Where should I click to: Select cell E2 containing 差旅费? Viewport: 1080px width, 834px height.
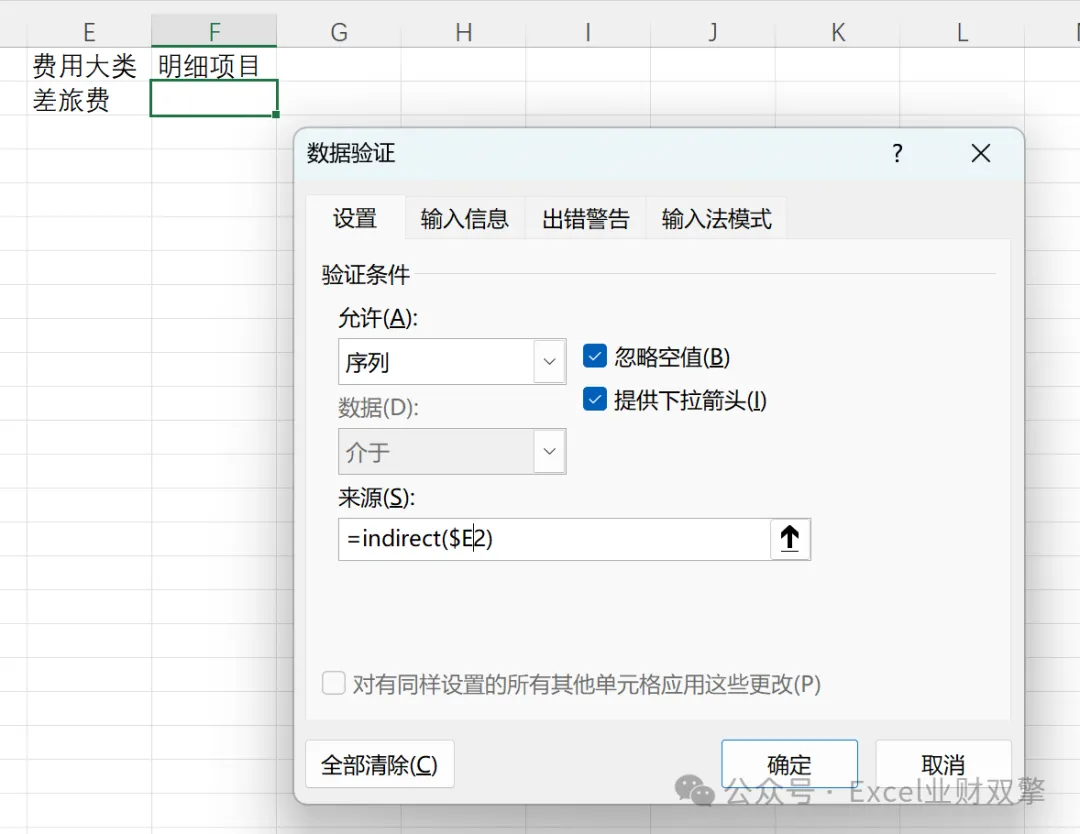point(89,99)
